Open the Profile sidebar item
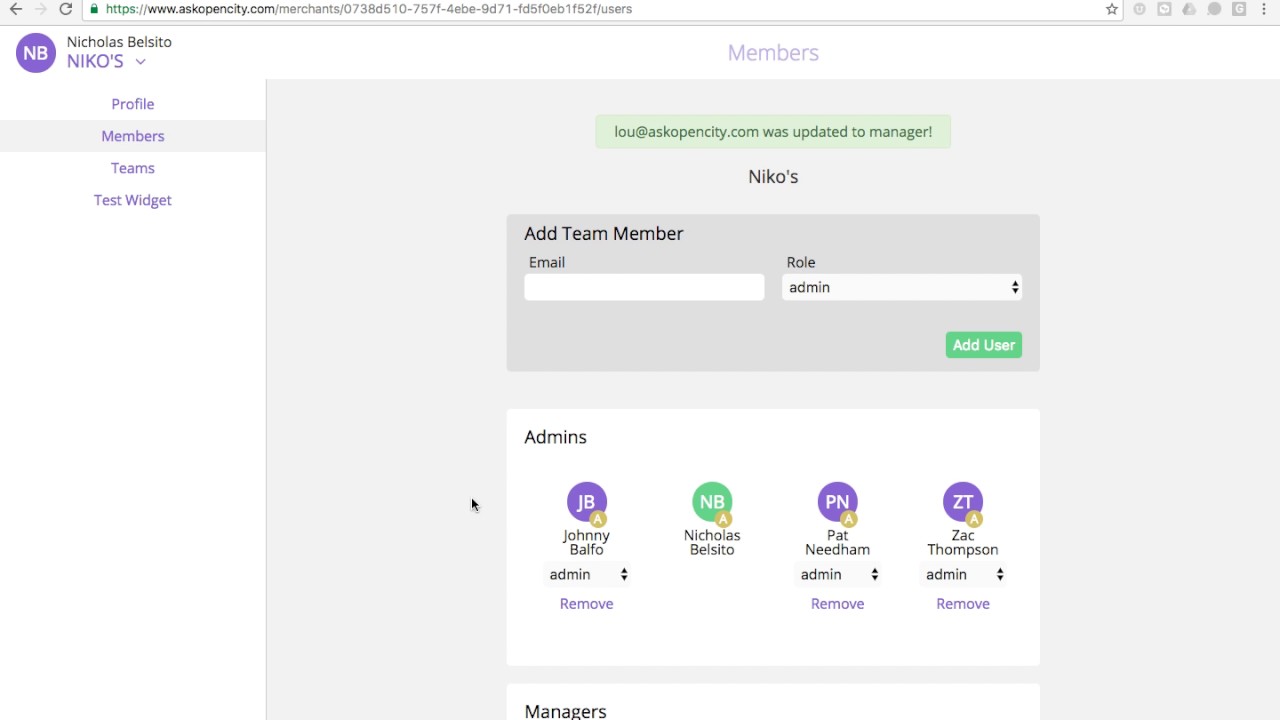The width and height of the screenshot is (1280, 720). 133,104
